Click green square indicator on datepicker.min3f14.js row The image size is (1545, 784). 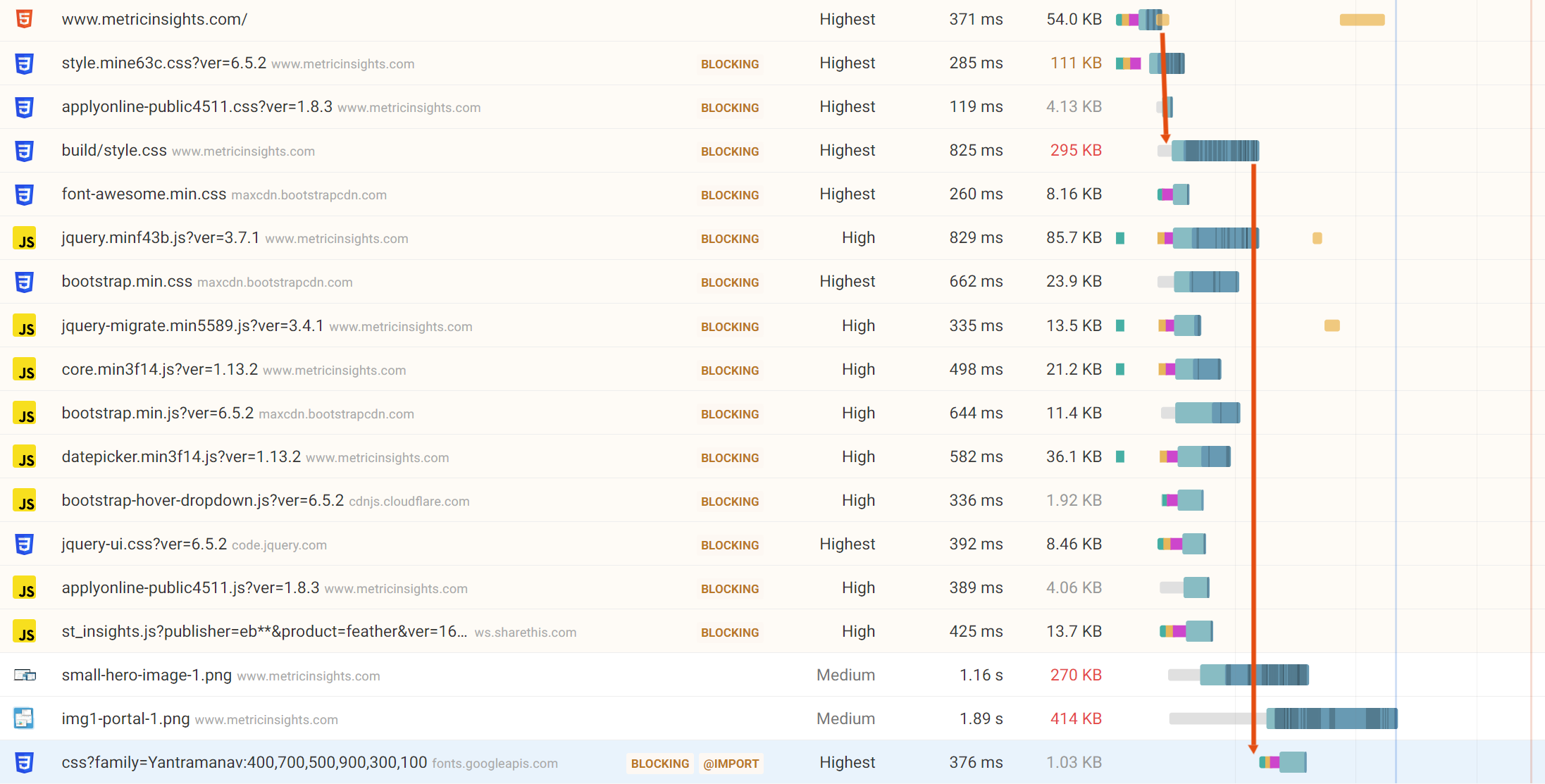1120,456
